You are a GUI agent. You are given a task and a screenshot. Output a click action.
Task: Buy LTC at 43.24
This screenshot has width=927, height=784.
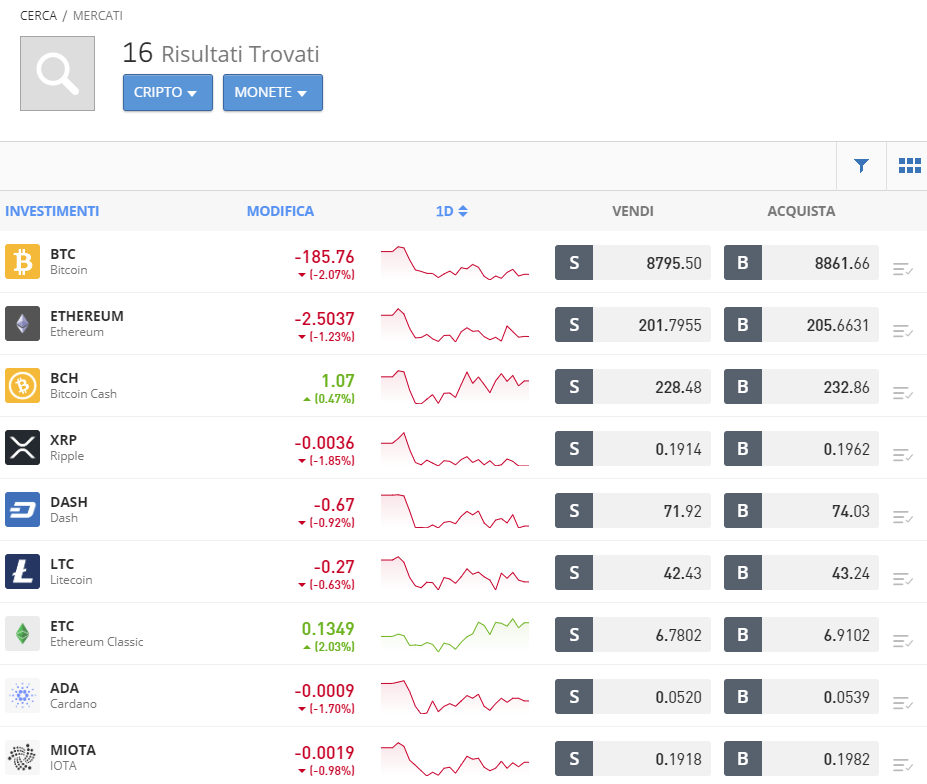[x=801, y=573]
